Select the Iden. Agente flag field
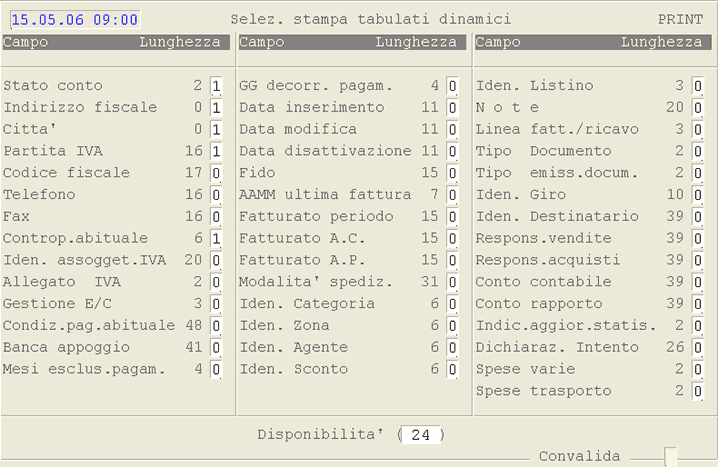The width and height of the screenshot is (718, 467). pyautogui.click(x=452, y=348)
